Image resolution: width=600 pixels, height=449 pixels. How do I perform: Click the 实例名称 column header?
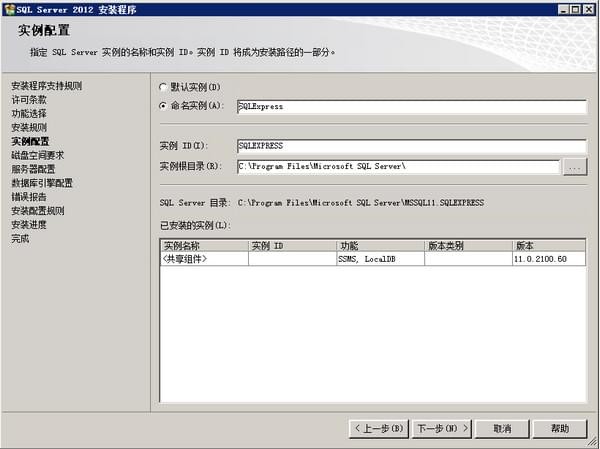coord(204,246)
